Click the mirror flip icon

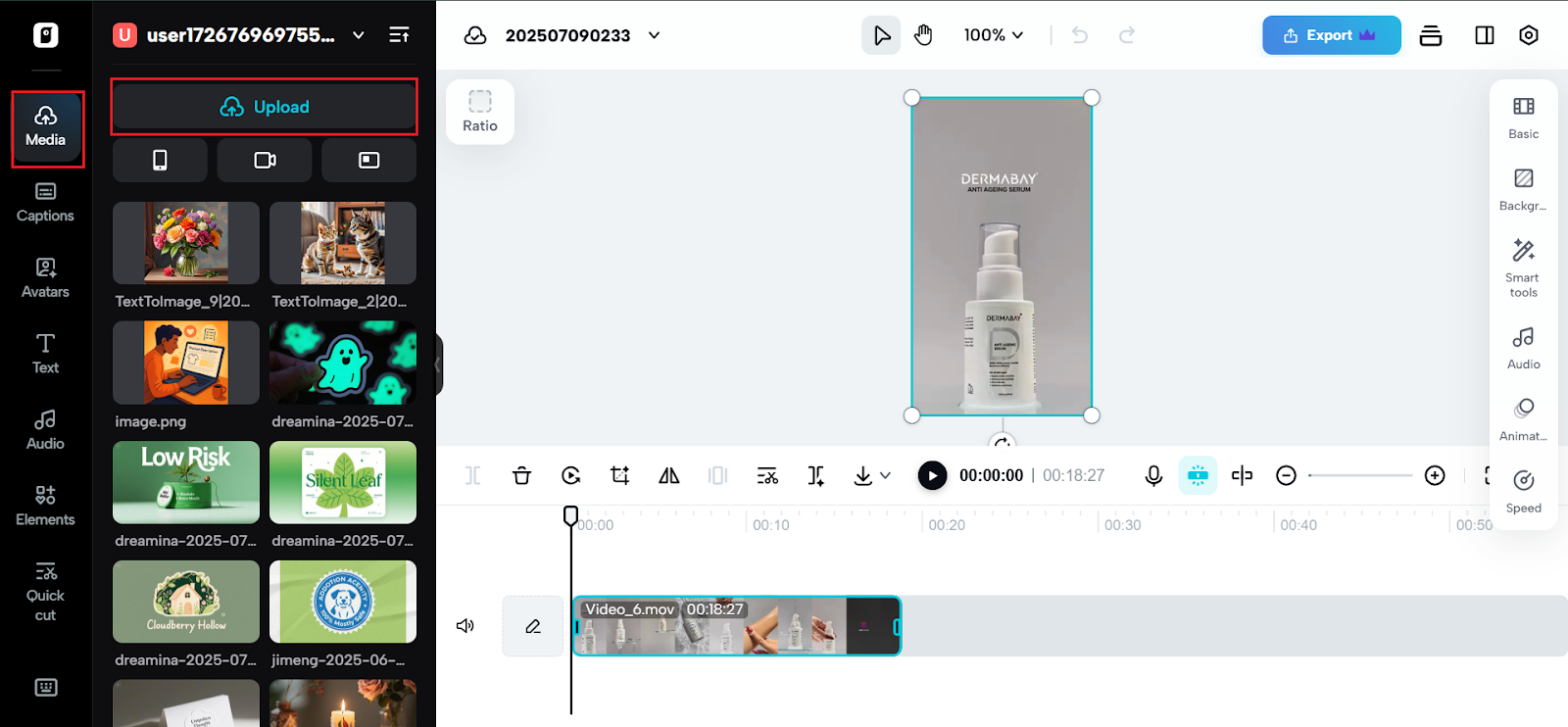[x=669, y=475]
